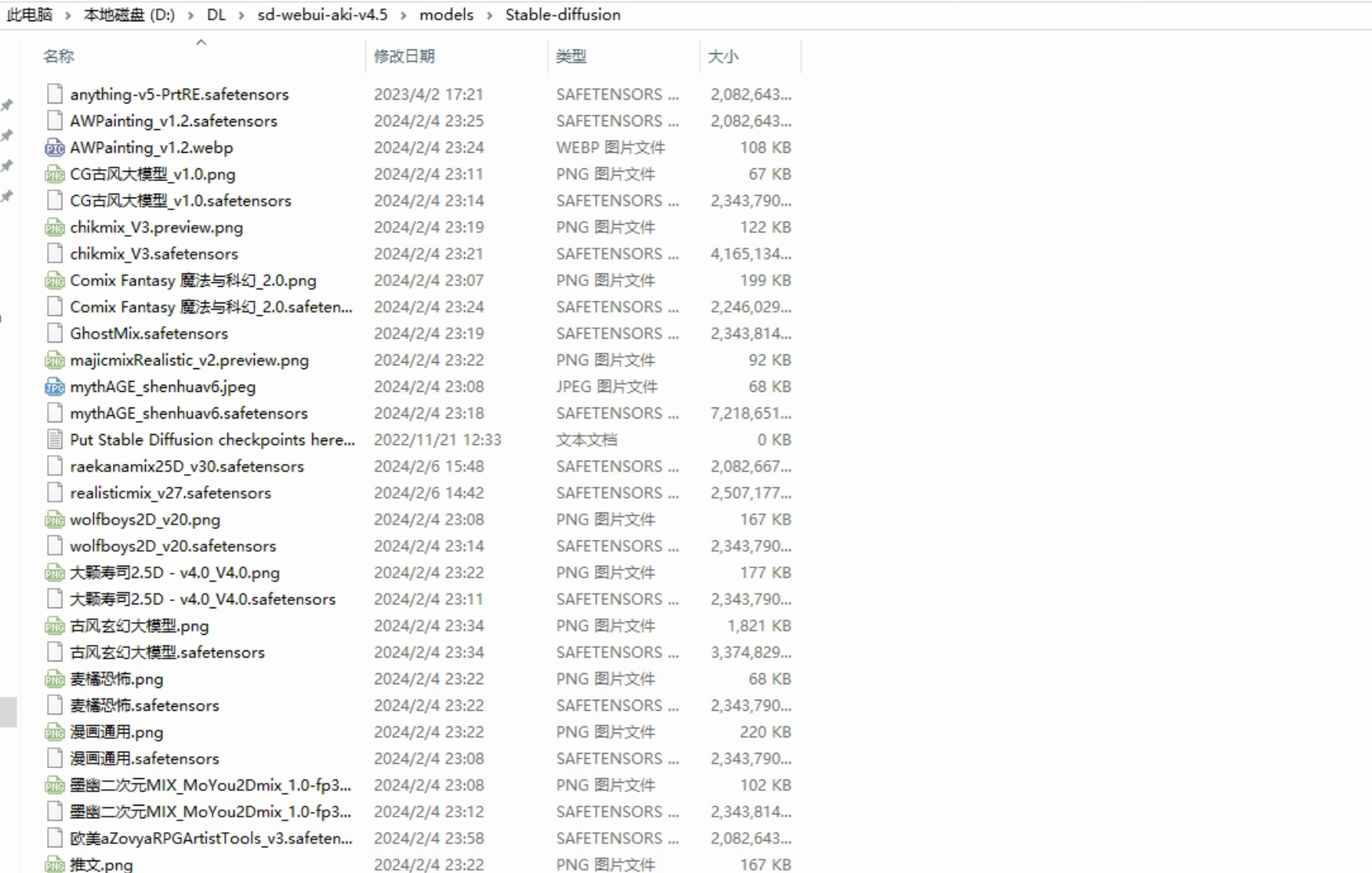Screen dimensions: 1372x873
Task: Select the 墨幽二次元MIX_MoYou2Dmix SAFETENSORS row
Action: (419, 812)
